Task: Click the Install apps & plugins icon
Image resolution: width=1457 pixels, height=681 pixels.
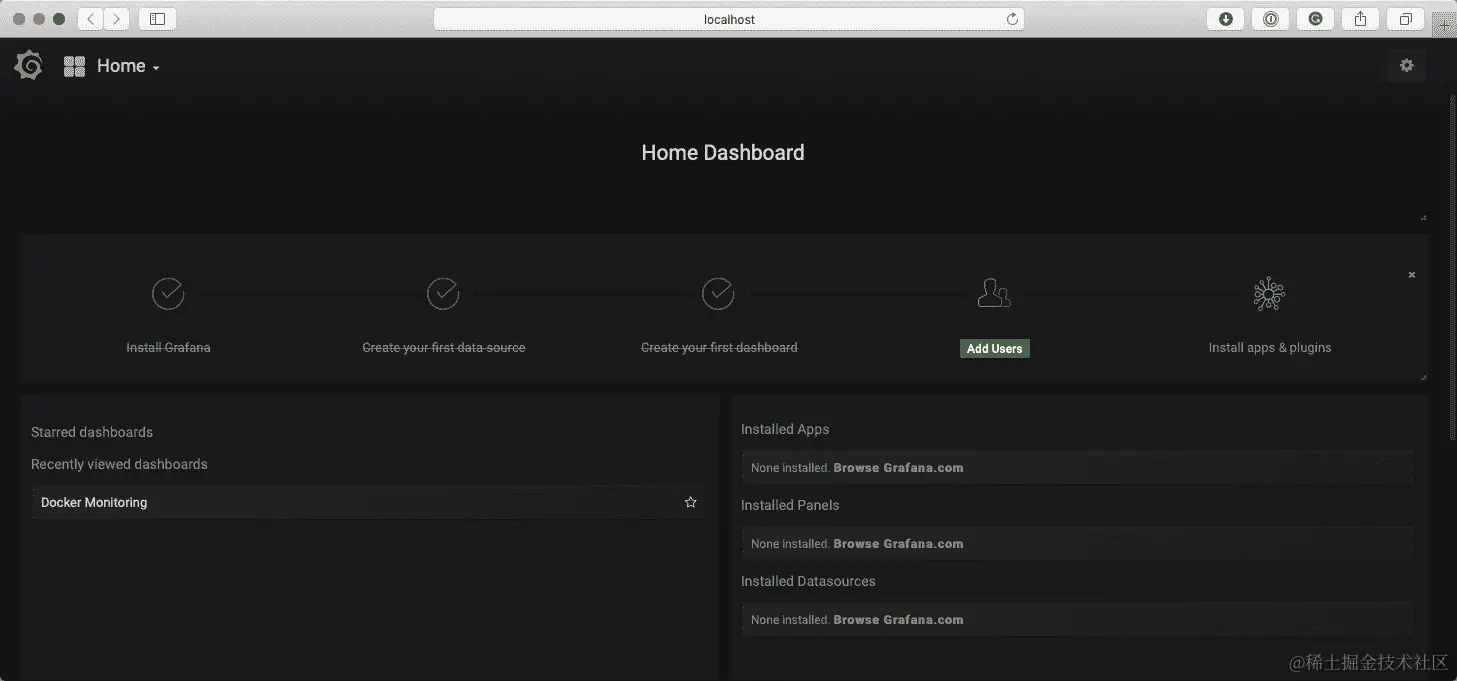Action: (1269, 294)
